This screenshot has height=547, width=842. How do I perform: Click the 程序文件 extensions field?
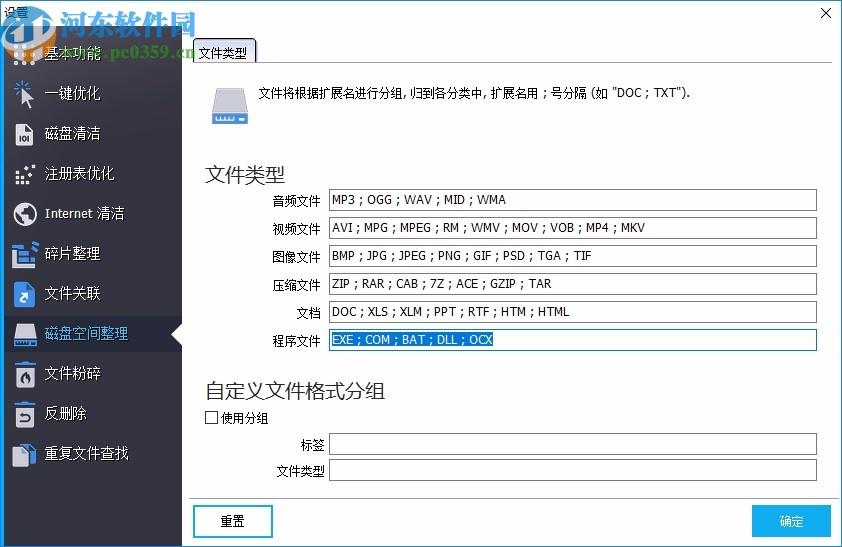click(572, 340)
